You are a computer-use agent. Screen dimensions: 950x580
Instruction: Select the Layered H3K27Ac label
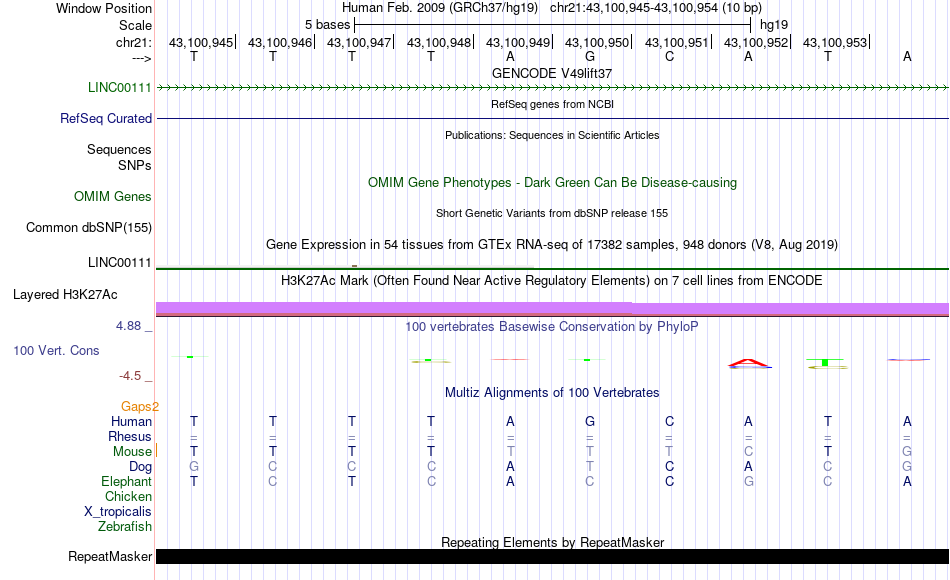coord(65,295)
